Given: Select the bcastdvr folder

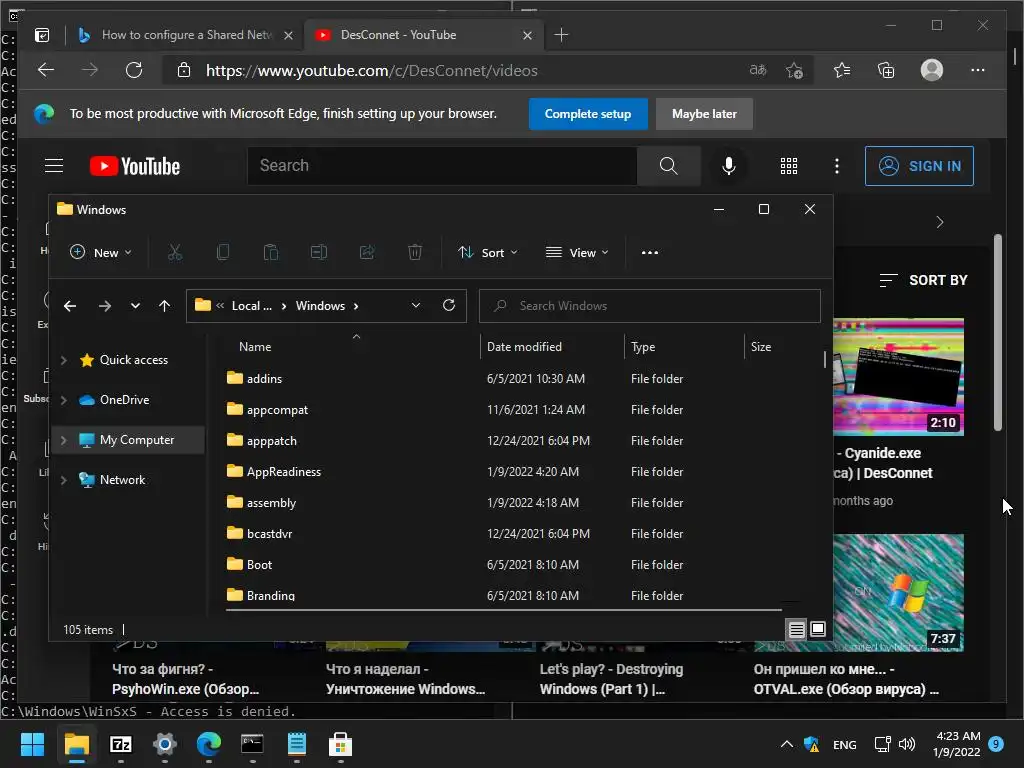Looking at the screenshot, I should [x=269, y=534].
